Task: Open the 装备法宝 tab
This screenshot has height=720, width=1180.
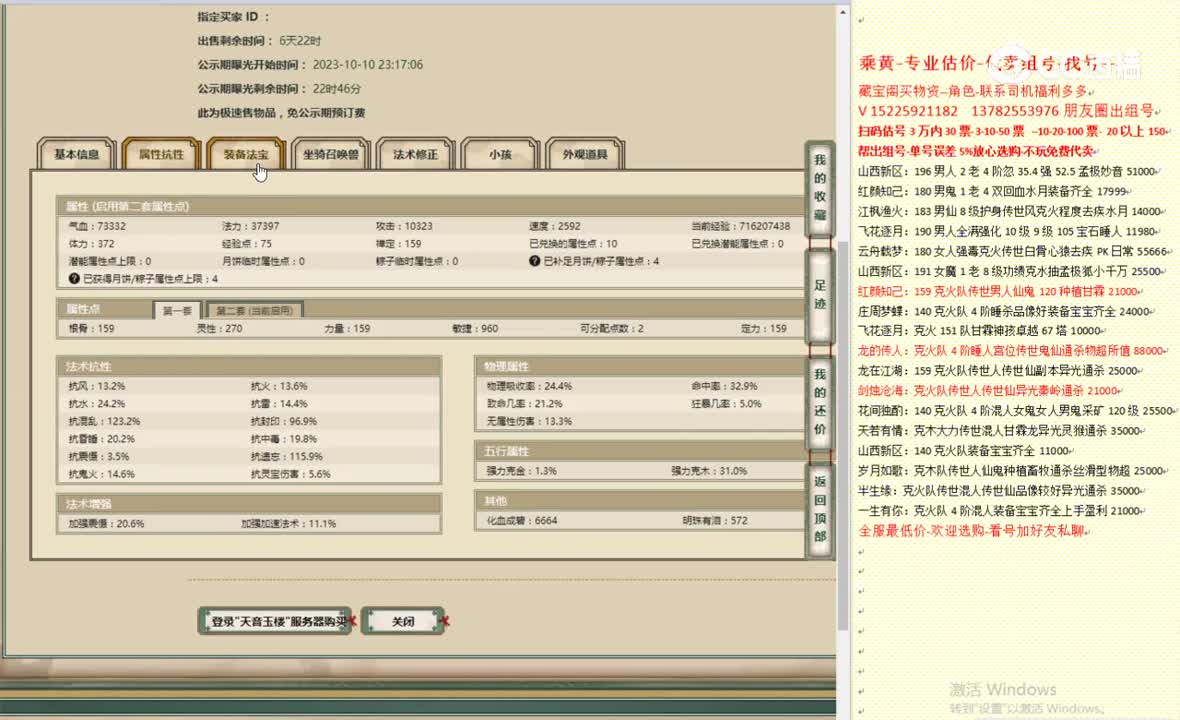Action: click(x=245, y=154)
